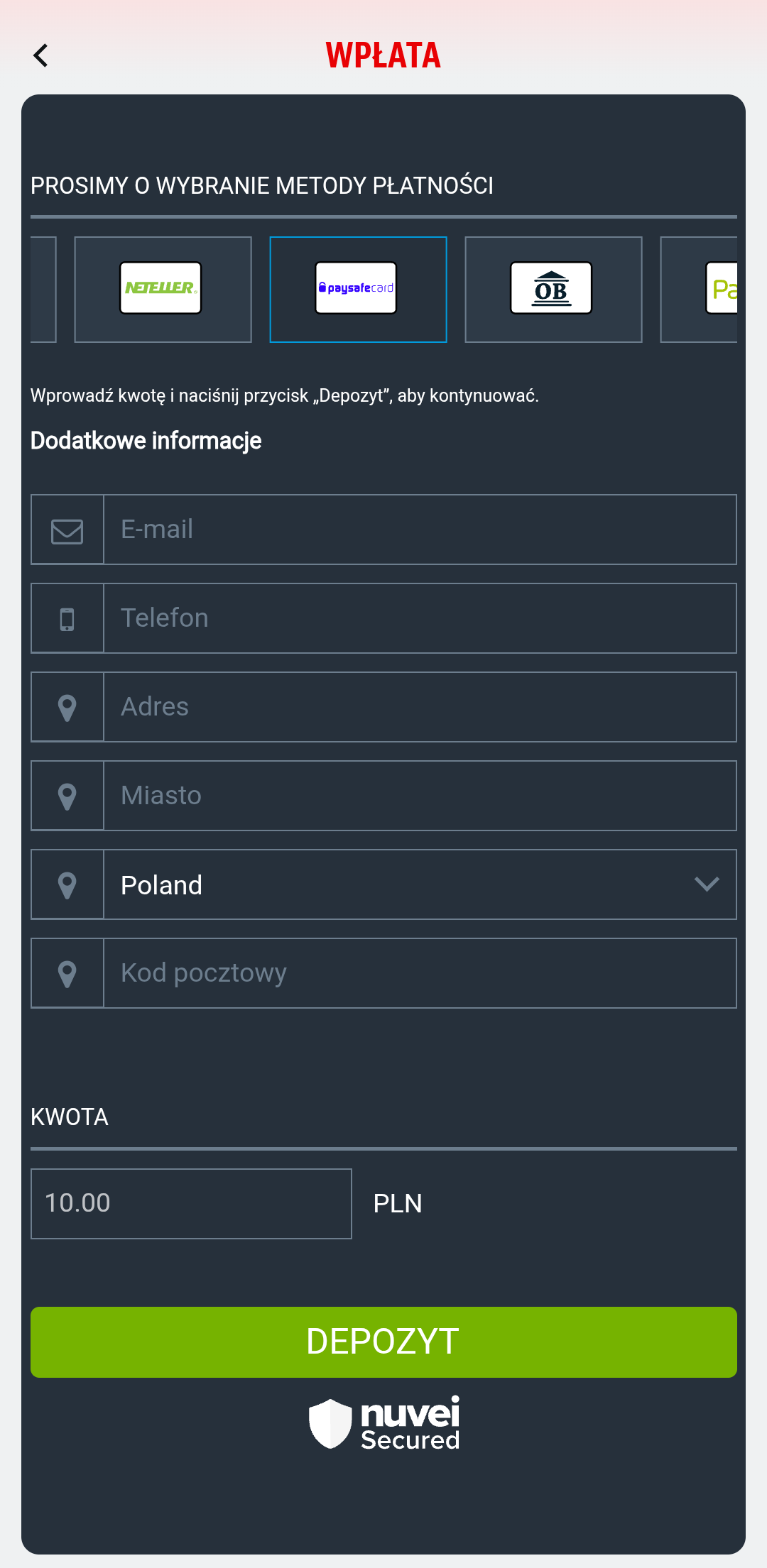Select the partially visible payment option on the right

[699, 290]
